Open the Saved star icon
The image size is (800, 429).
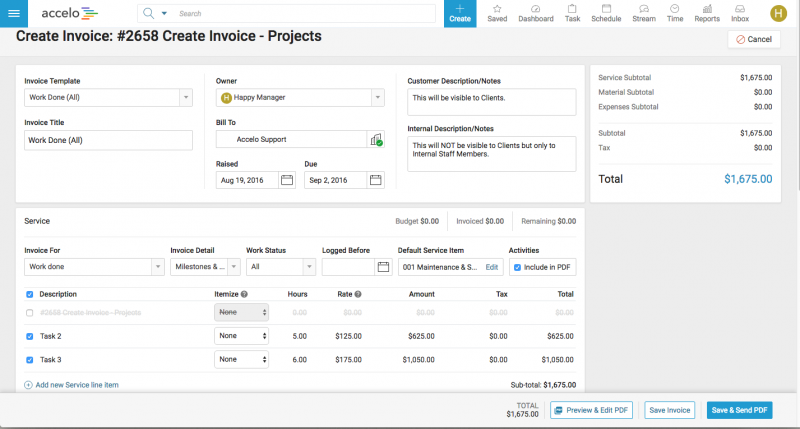pos(496,13)
